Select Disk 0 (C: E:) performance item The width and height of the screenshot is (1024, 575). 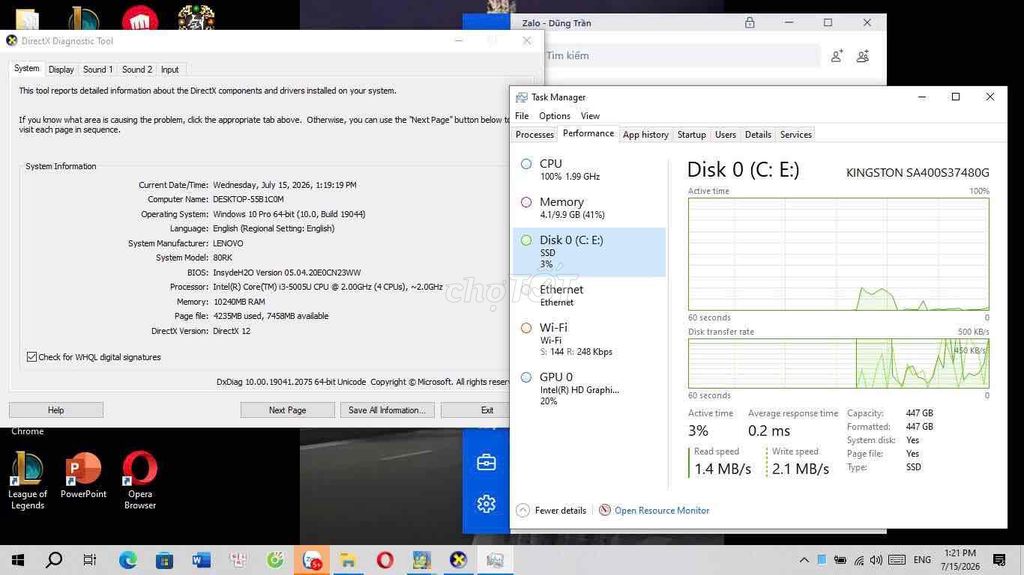pyautogui.click(x=589, y=252)
